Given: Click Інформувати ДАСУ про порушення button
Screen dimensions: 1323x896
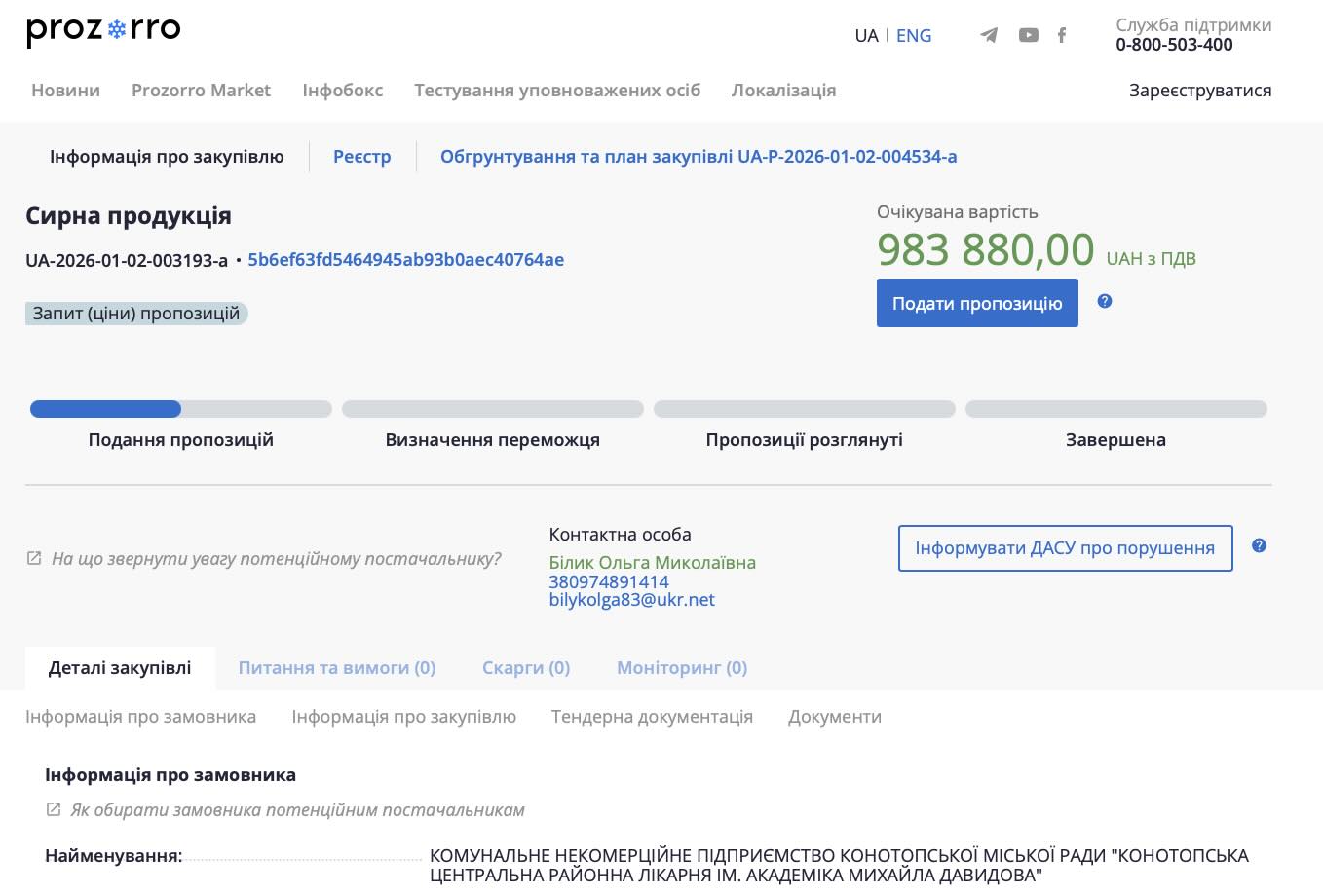Looking at the screenshot, I should coord(1064,548).
